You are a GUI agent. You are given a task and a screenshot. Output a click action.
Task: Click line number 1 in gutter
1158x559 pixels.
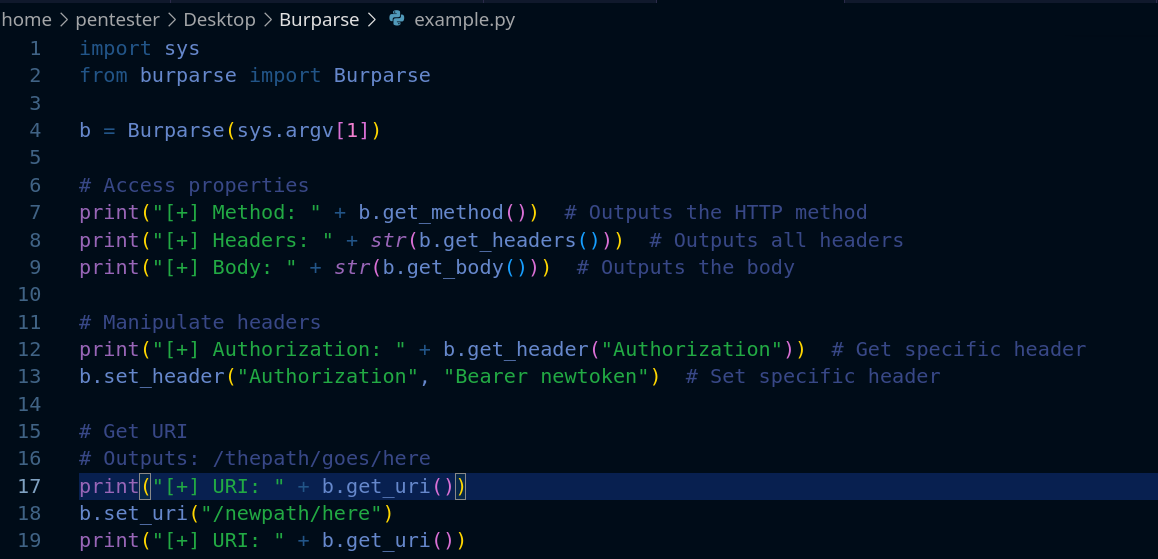click(35, 49)
